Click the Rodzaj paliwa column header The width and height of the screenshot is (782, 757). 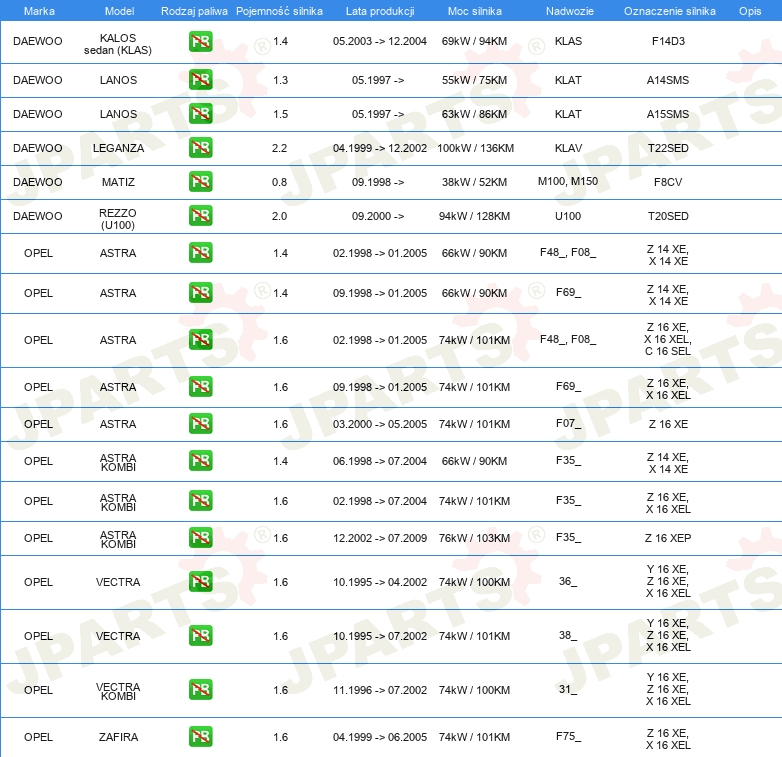(x=194, y=11)
